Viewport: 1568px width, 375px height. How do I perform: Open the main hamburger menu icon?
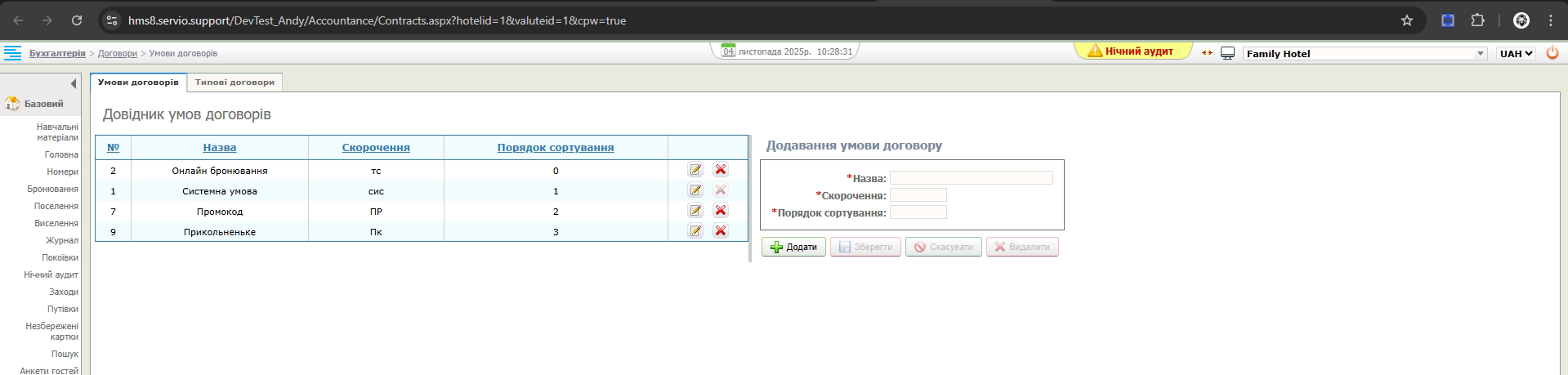tap(13, 53)
